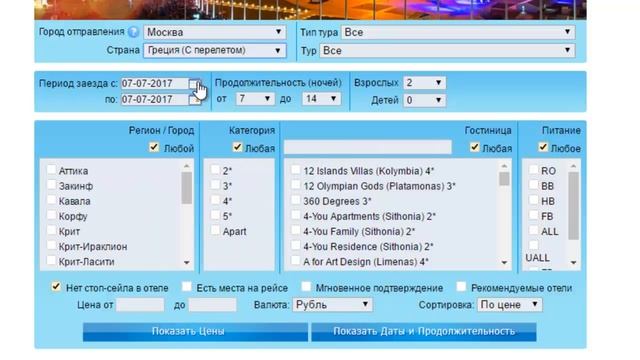Click the Период заезда с date field
640x360 pixels.
155,84
